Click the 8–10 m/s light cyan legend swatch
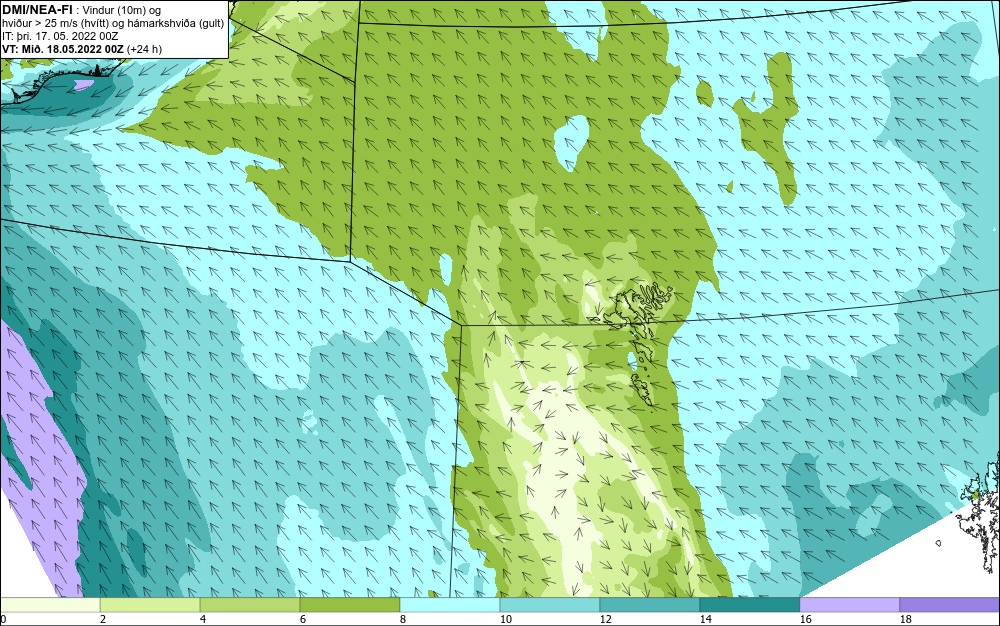The width and height of the screenshot is (1000, 626). (450, 605)
